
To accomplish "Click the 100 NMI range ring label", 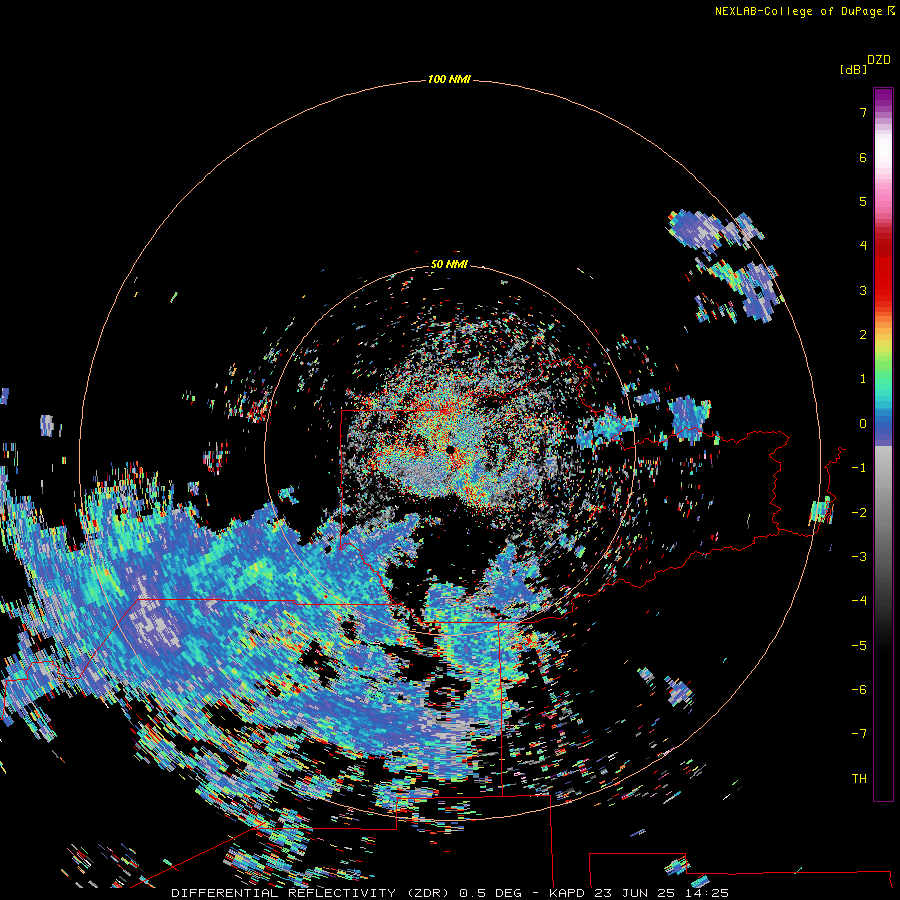I will [449, 79].
